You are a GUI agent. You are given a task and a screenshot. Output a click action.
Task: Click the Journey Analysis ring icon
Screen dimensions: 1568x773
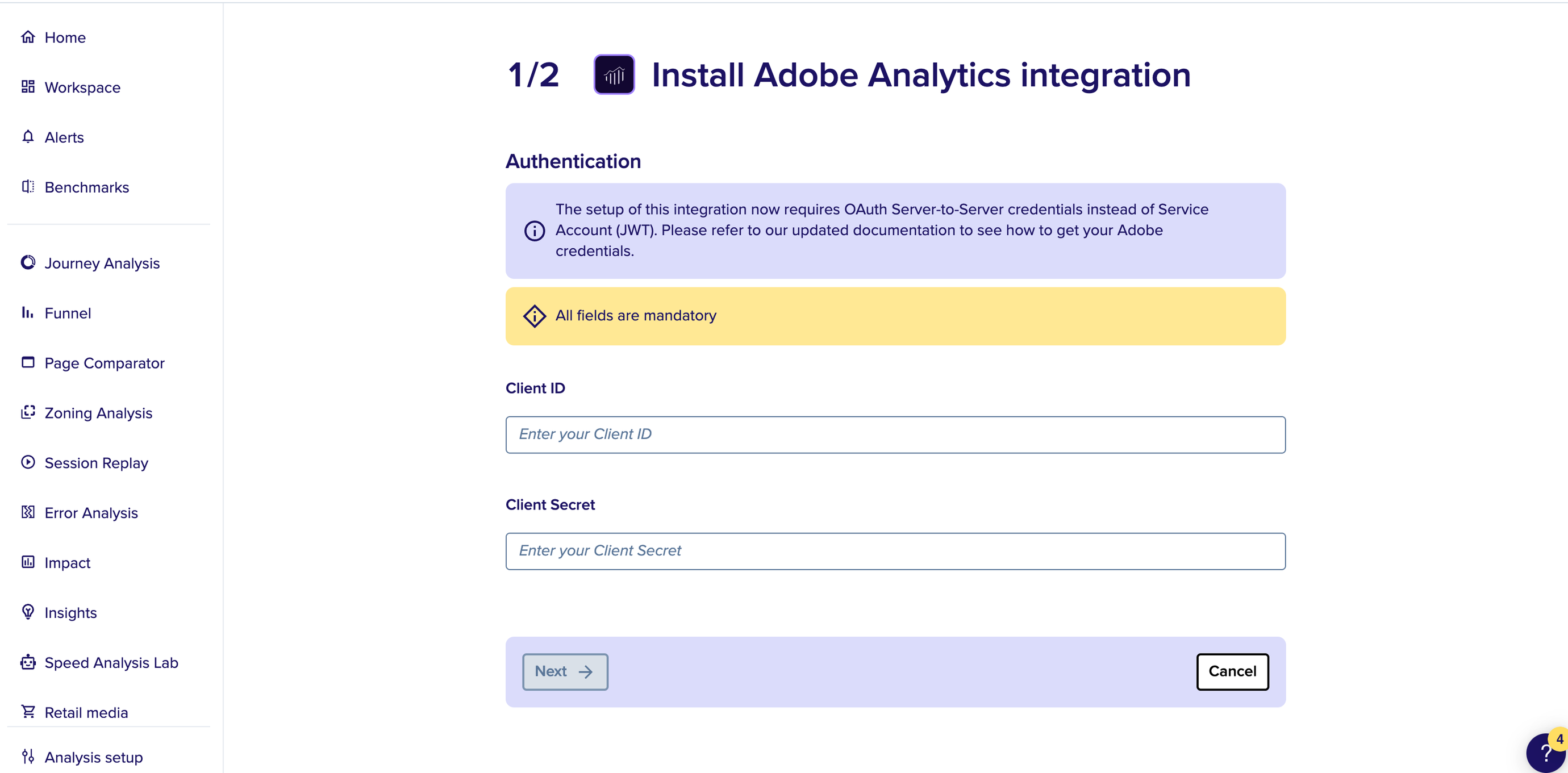(x=28, y=262)
